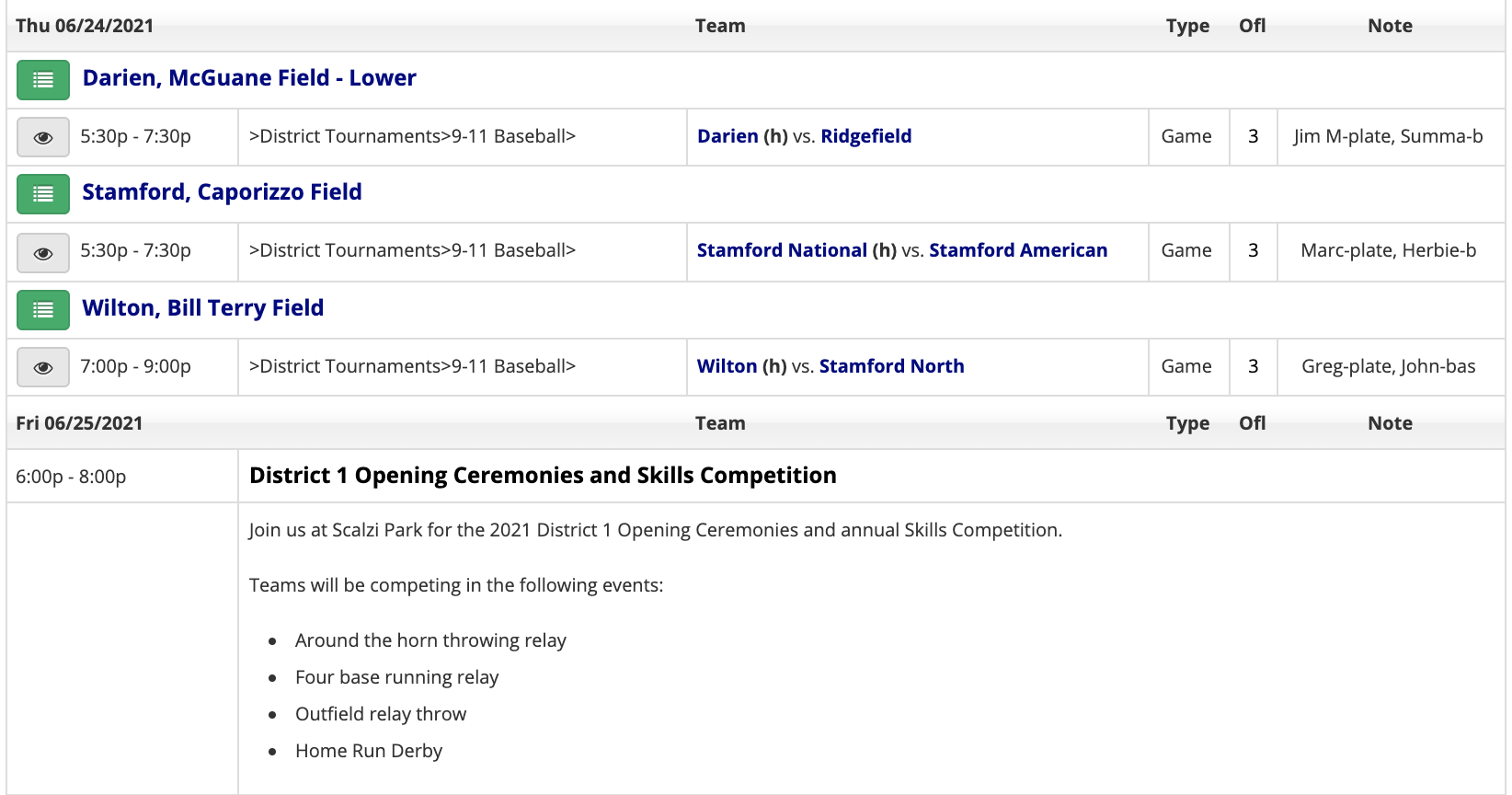Click green list icon beside Darien, McGuane Field
The image size is (1512, 795).
pyautogui.click(x=43, y=80)
